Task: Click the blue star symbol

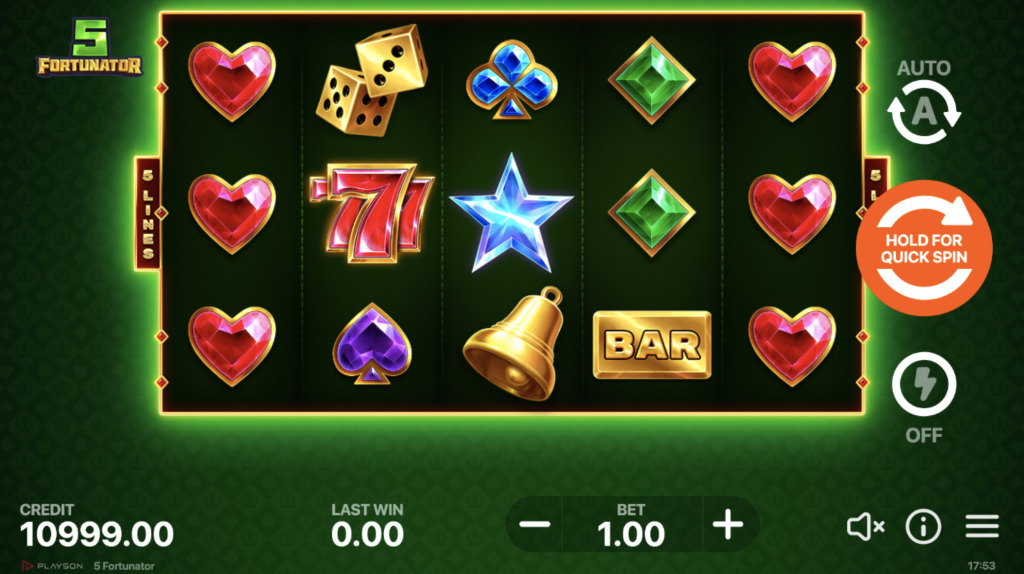Action: pyautogui.click(x=511, y=213)
